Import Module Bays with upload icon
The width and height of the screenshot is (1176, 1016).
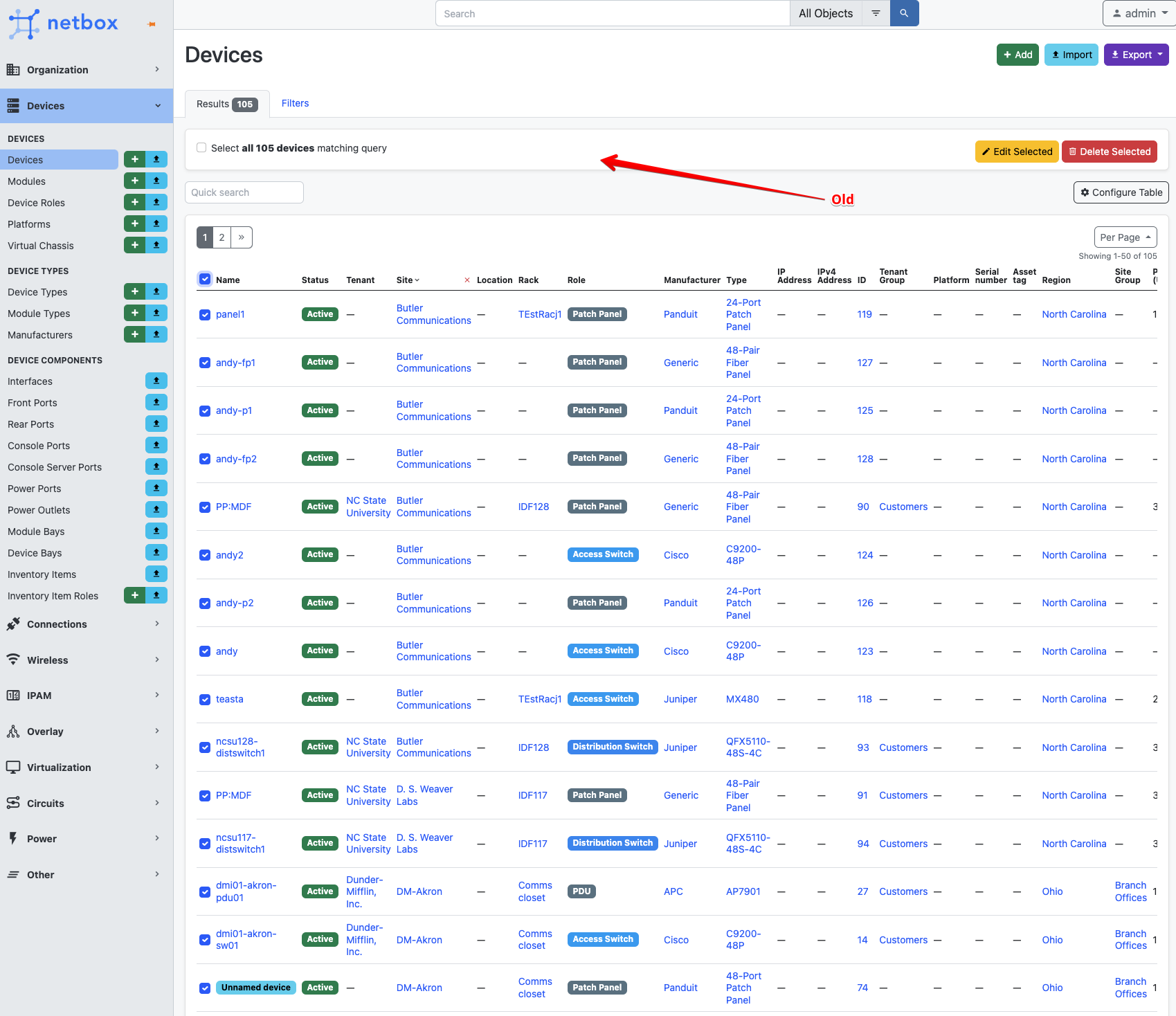point(156,532)
